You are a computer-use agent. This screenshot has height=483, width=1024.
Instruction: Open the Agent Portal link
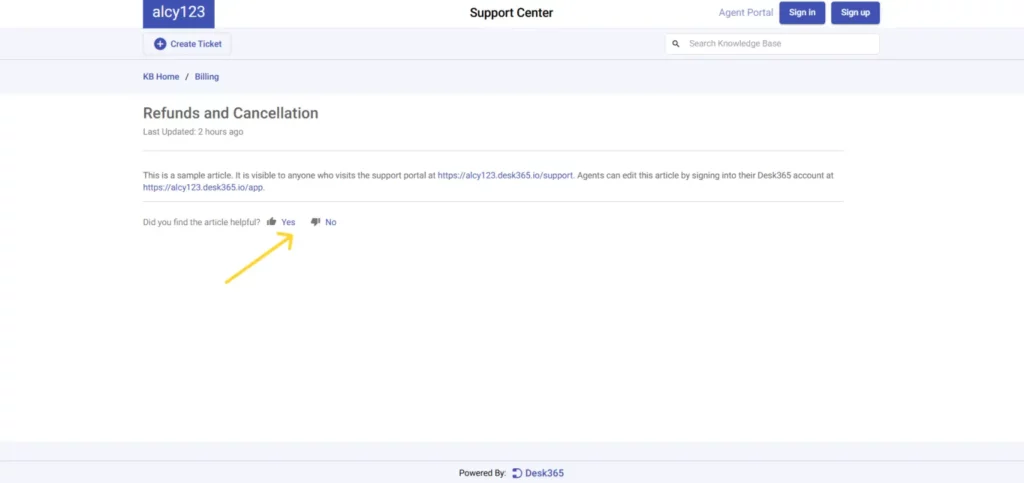(745, 13)
